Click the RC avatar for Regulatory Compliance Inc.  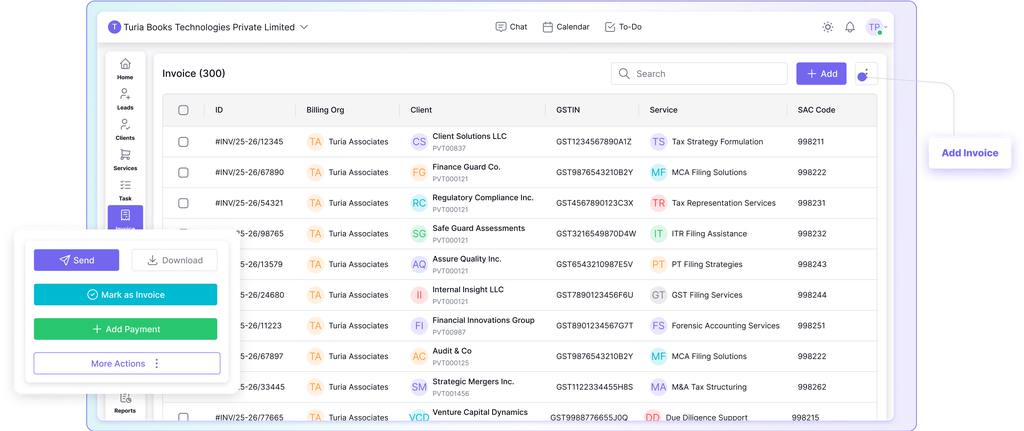(419, 203)
